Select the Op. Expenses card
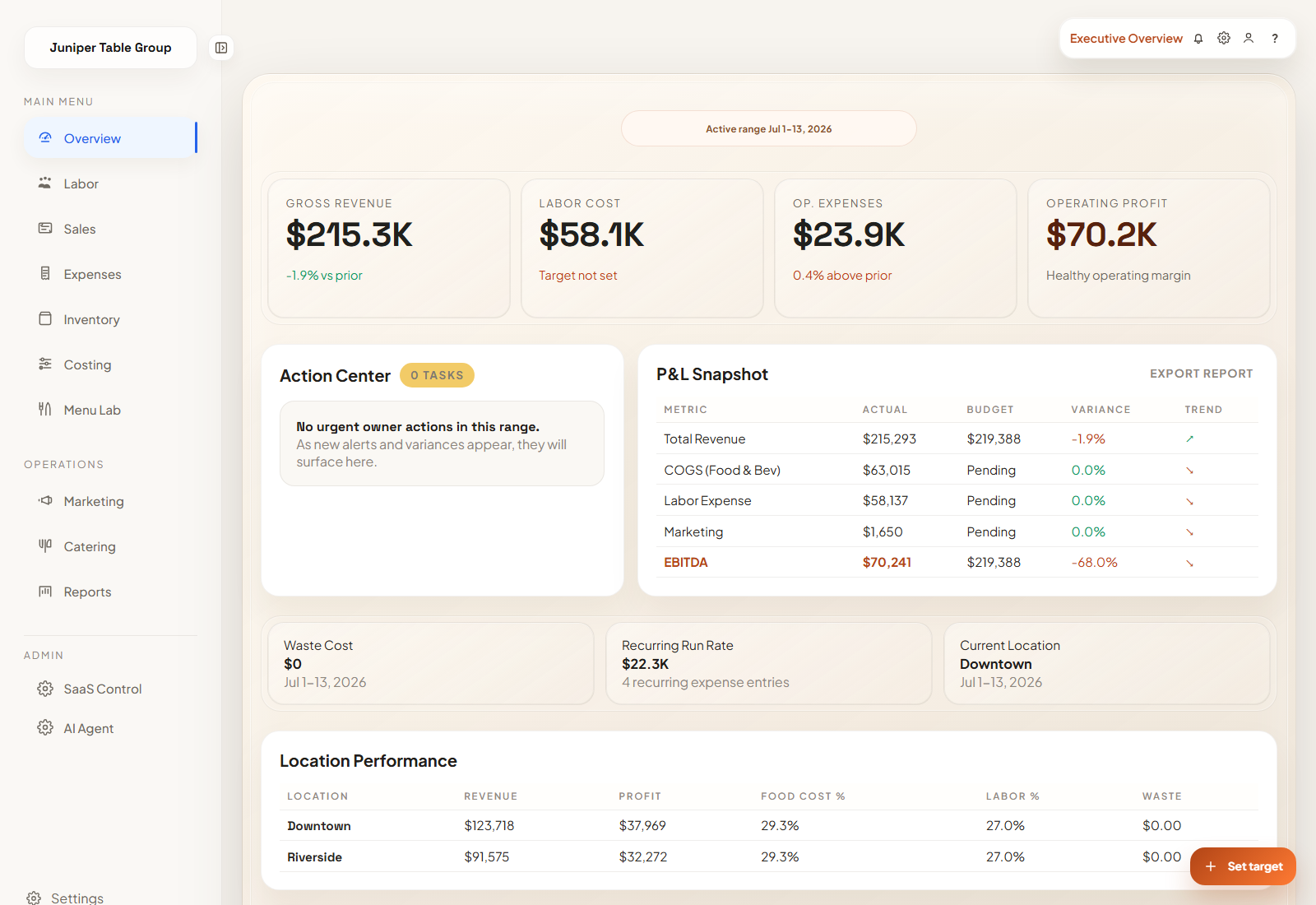This screenshot has width=1316, height=905. click(x=896, y=248)
